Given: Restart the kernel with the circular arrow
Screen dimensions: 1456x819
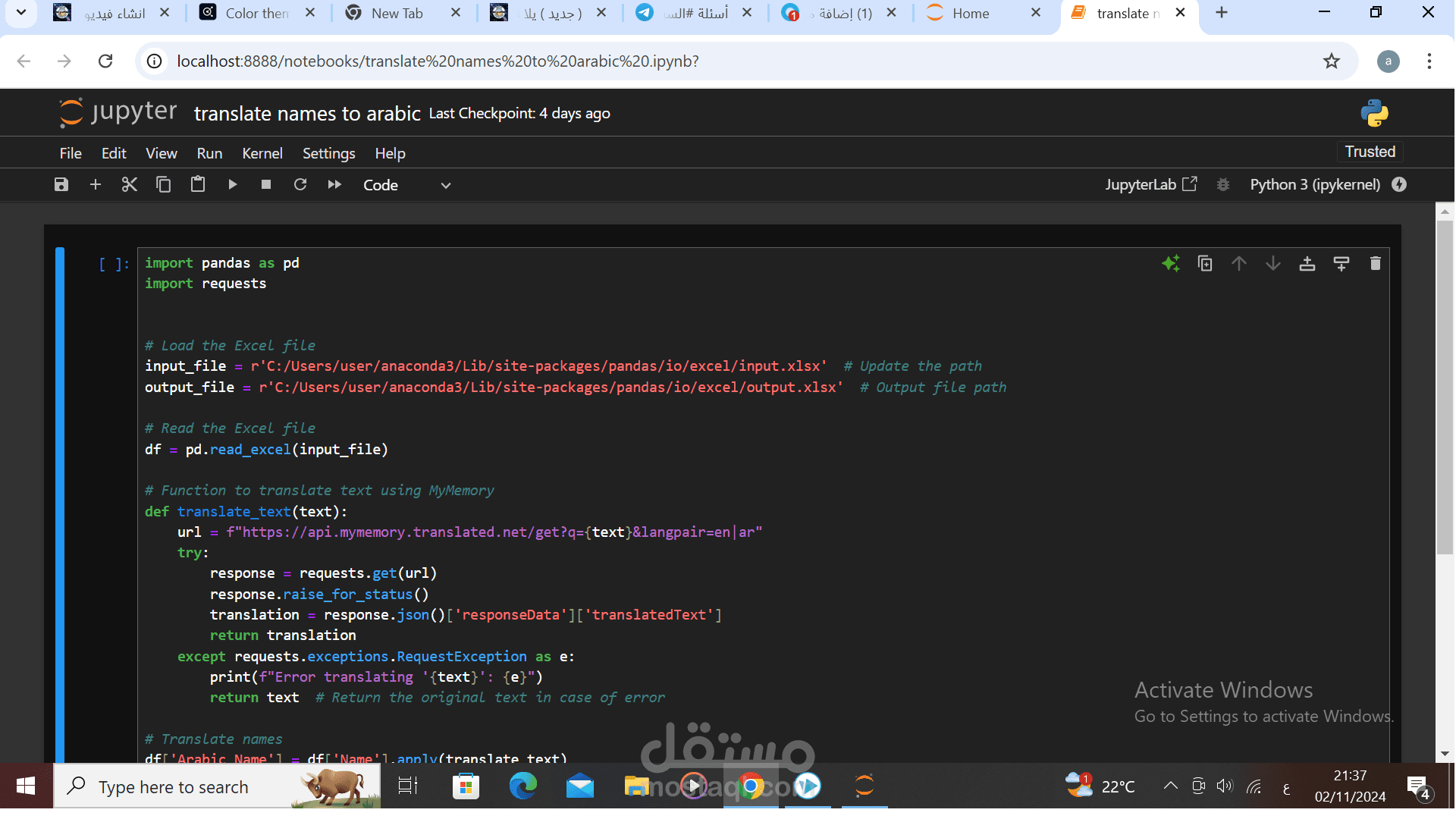Looking at the screenshot, I should 300,185.
